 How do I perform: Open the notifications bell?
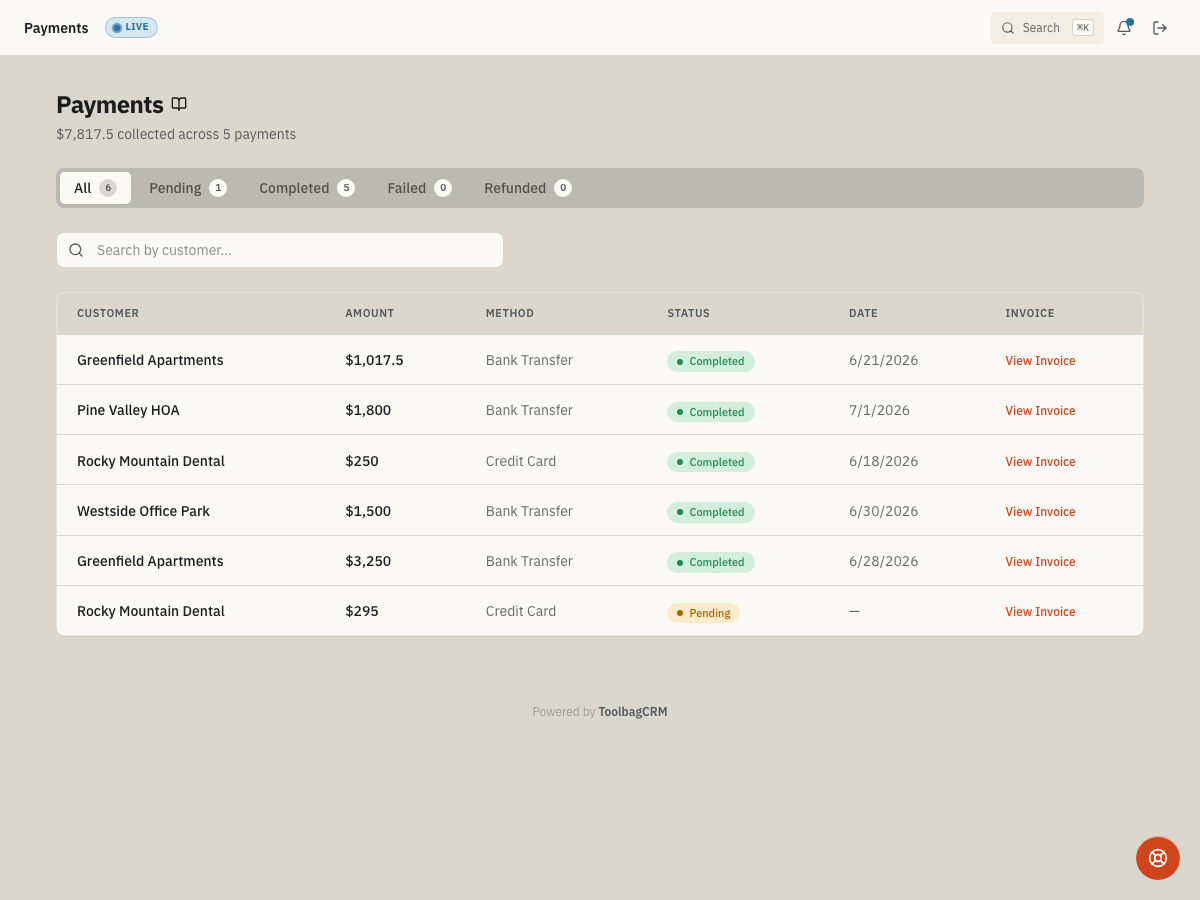pos(1124,28)
